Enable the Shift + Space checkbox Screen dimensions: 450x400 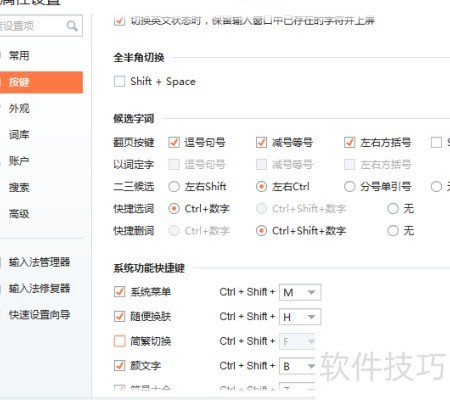tap(119, 81)
